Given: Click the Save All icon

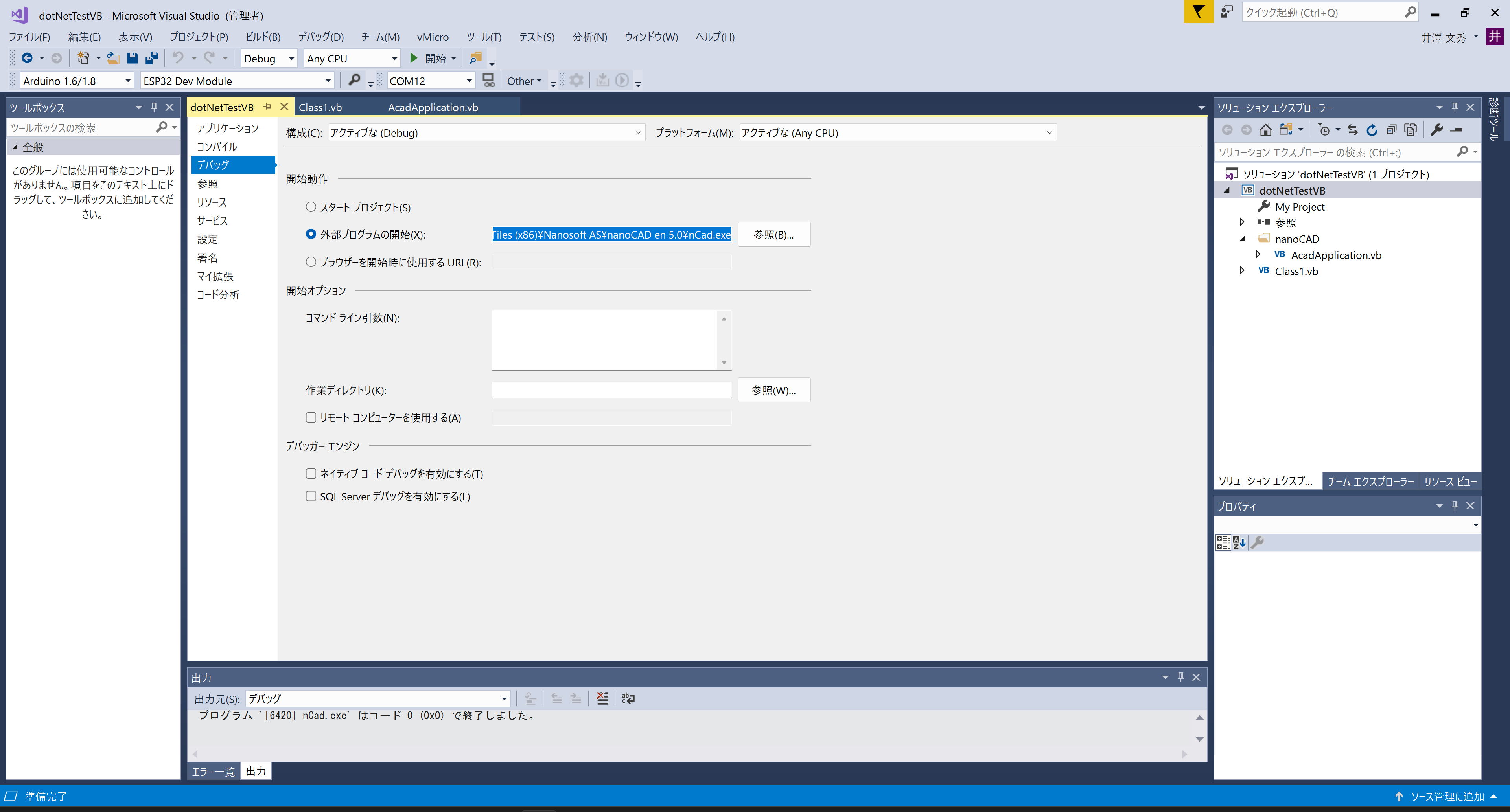Looking at the screenshot, I should [x=152, y=58].
